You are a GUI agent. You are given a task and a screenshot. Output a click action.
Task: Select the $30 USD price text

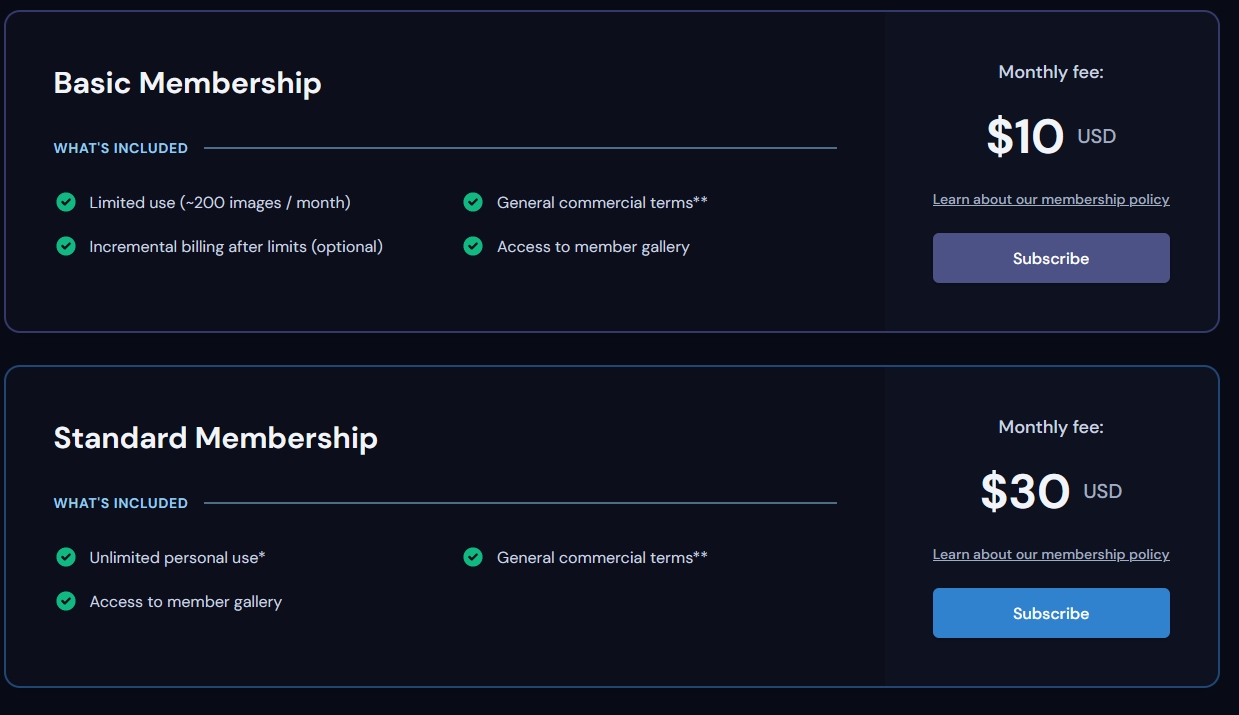point(1049,492)
